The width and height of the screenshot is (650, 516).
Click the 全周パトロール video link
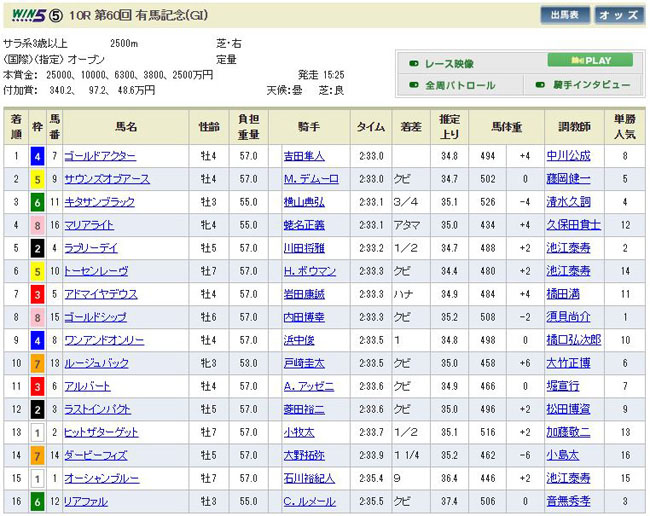(460, 86)
